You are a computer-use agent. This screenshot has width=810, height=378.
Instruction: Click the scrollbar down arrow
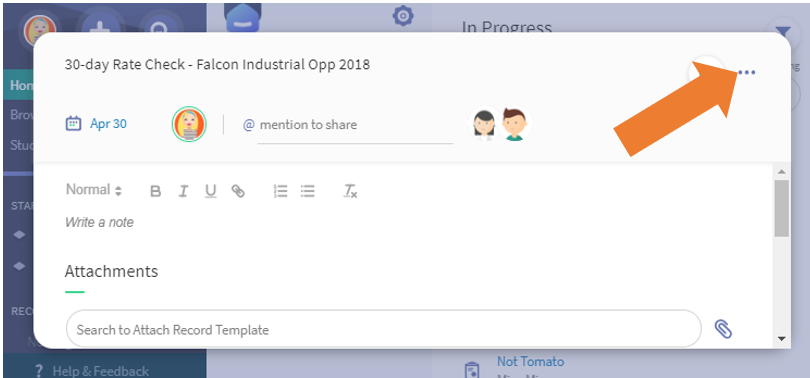(x=781, y=339)
